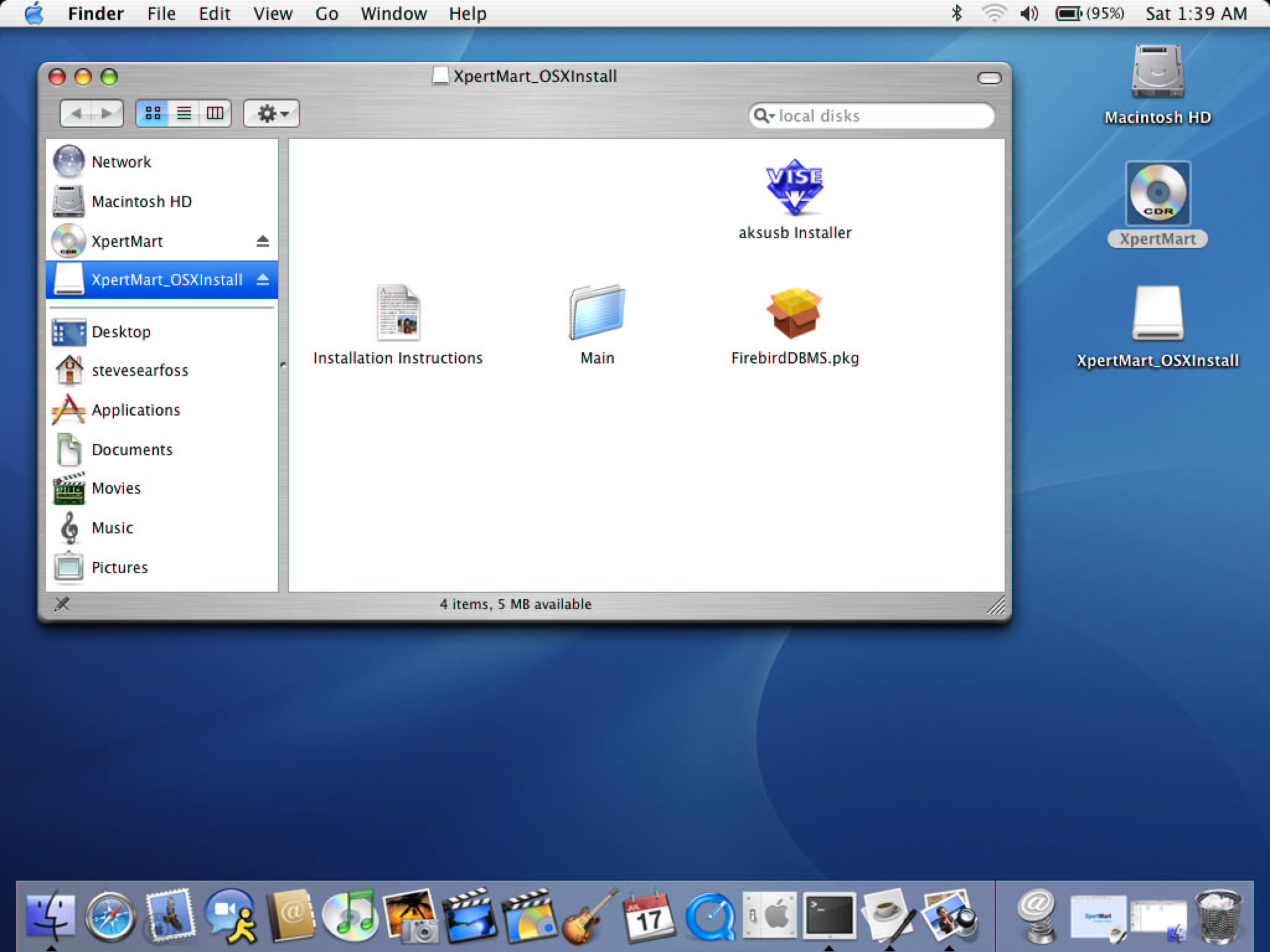Open the Action gear dropdown menu
The height and width of the screenshot is (952, 1270).
pyautogui.click(x=272, y=113)
